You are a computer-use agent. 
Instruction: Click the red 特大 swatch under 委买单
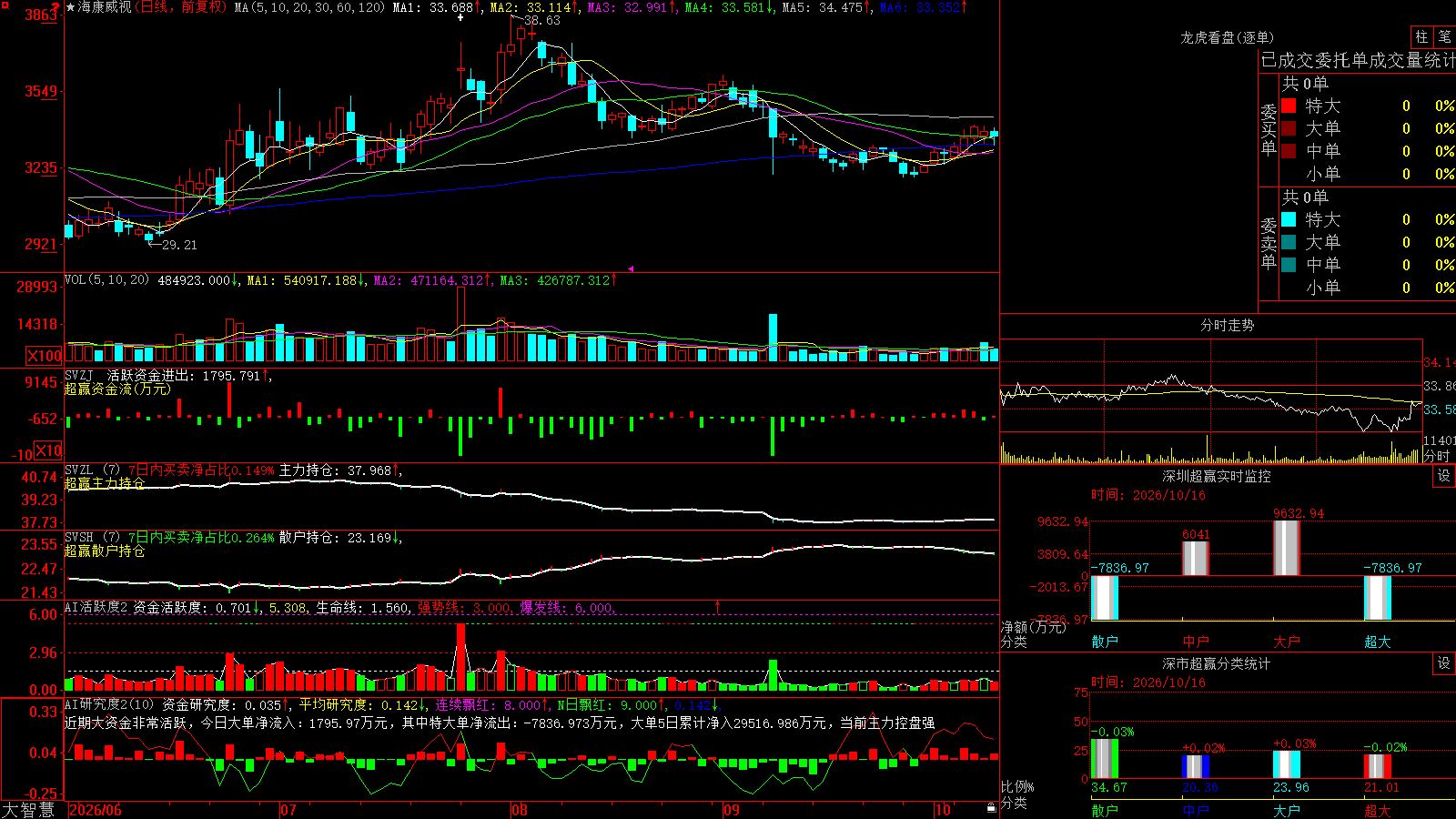coord(1289,106)
